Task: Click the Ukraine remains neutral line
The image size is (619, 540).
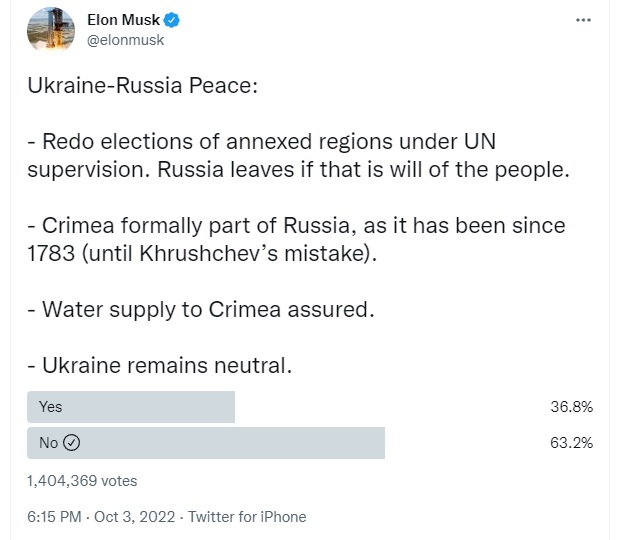Action: (x=160, y=365)
